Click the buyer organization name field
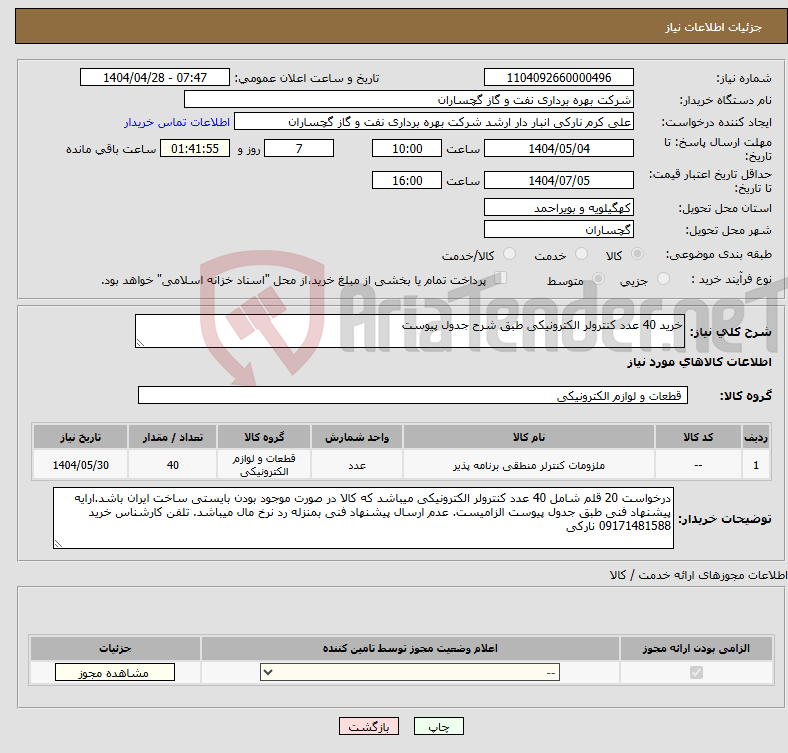Viewport: 788px width, 753px height. [x=409, y=100]
